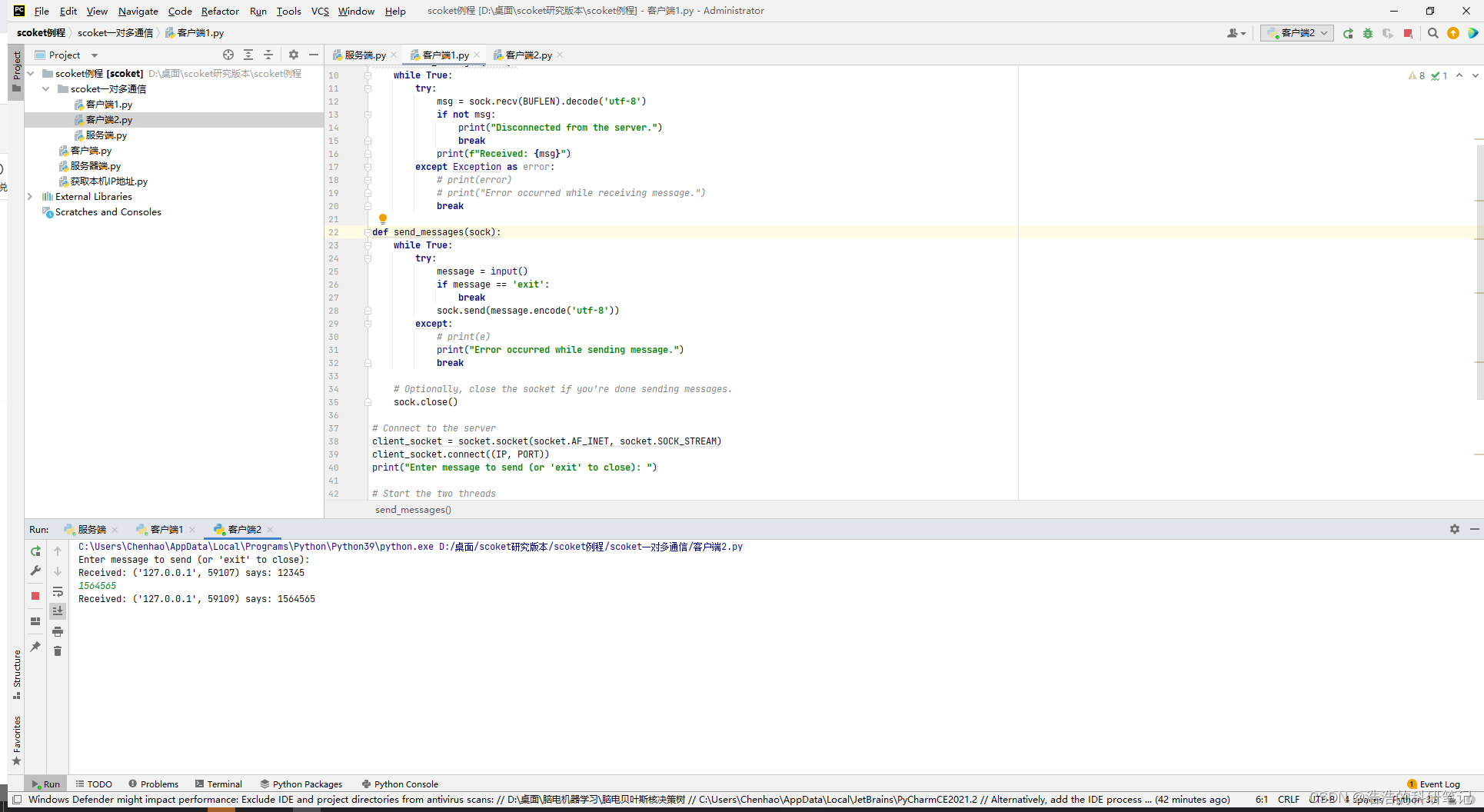Clear all console output trash icon

58,651
